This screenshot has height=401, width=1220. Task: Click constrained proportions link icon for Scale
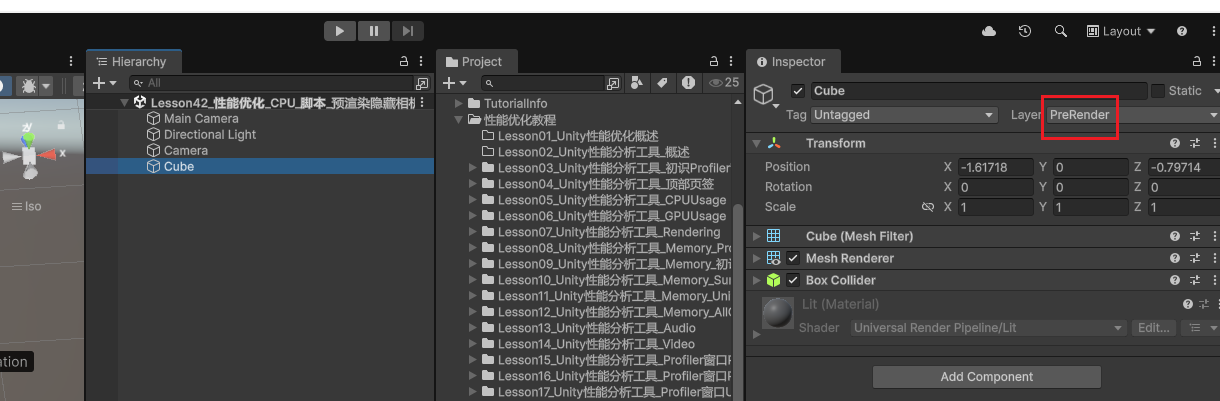[927, 207]
